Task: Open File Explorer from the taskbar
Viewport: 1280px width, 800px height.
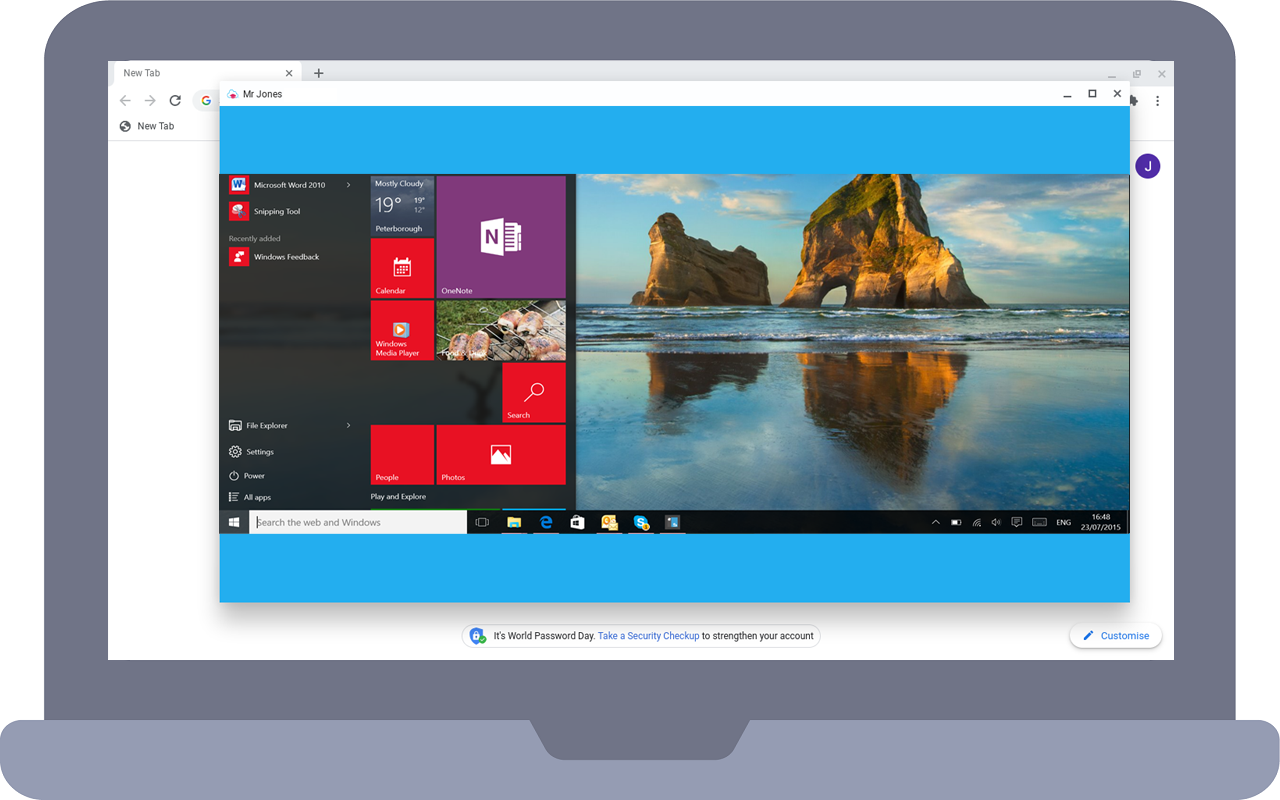Action: click(x=514, y=521)
